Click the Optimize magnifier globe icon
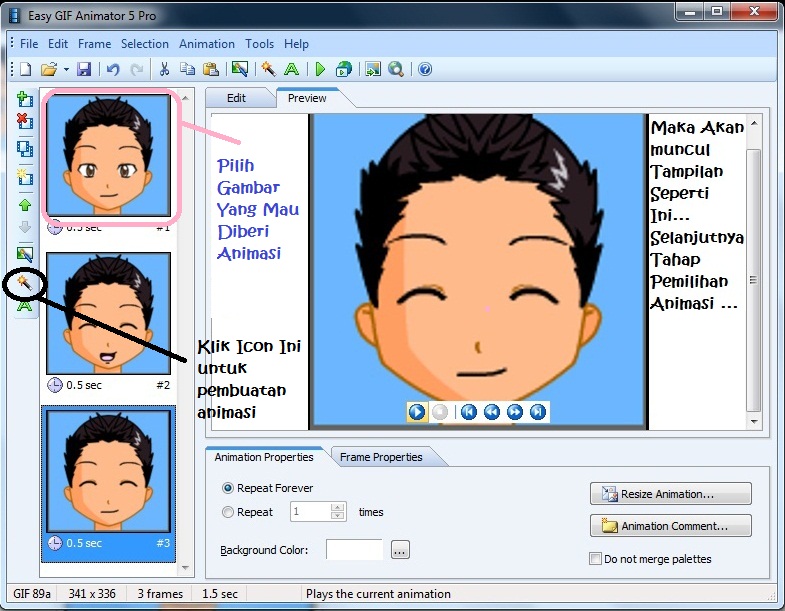This screenshot has height=611, width=785. 396,69
